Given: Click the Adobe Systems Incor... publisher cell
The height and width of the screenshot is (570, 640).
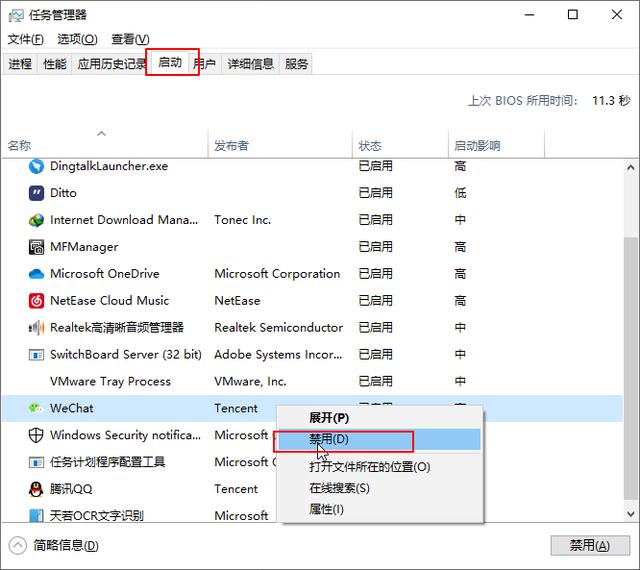Looking at the screenshot, I should [x=278, y=355].
